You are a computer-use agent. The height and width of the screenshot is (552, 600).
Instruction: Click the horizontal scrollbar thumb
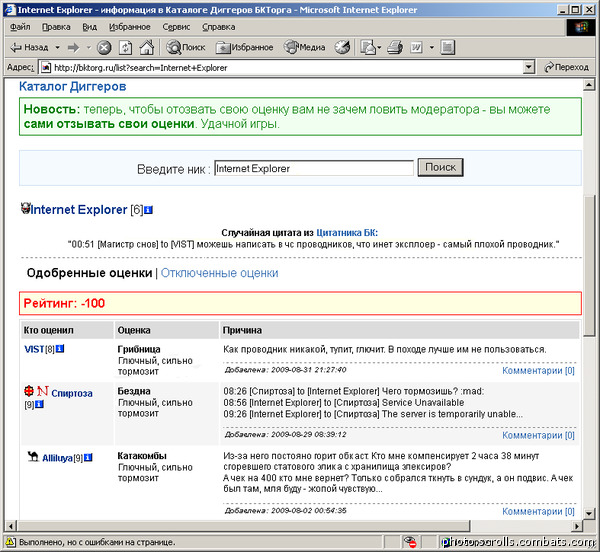(x=243, y=526)
